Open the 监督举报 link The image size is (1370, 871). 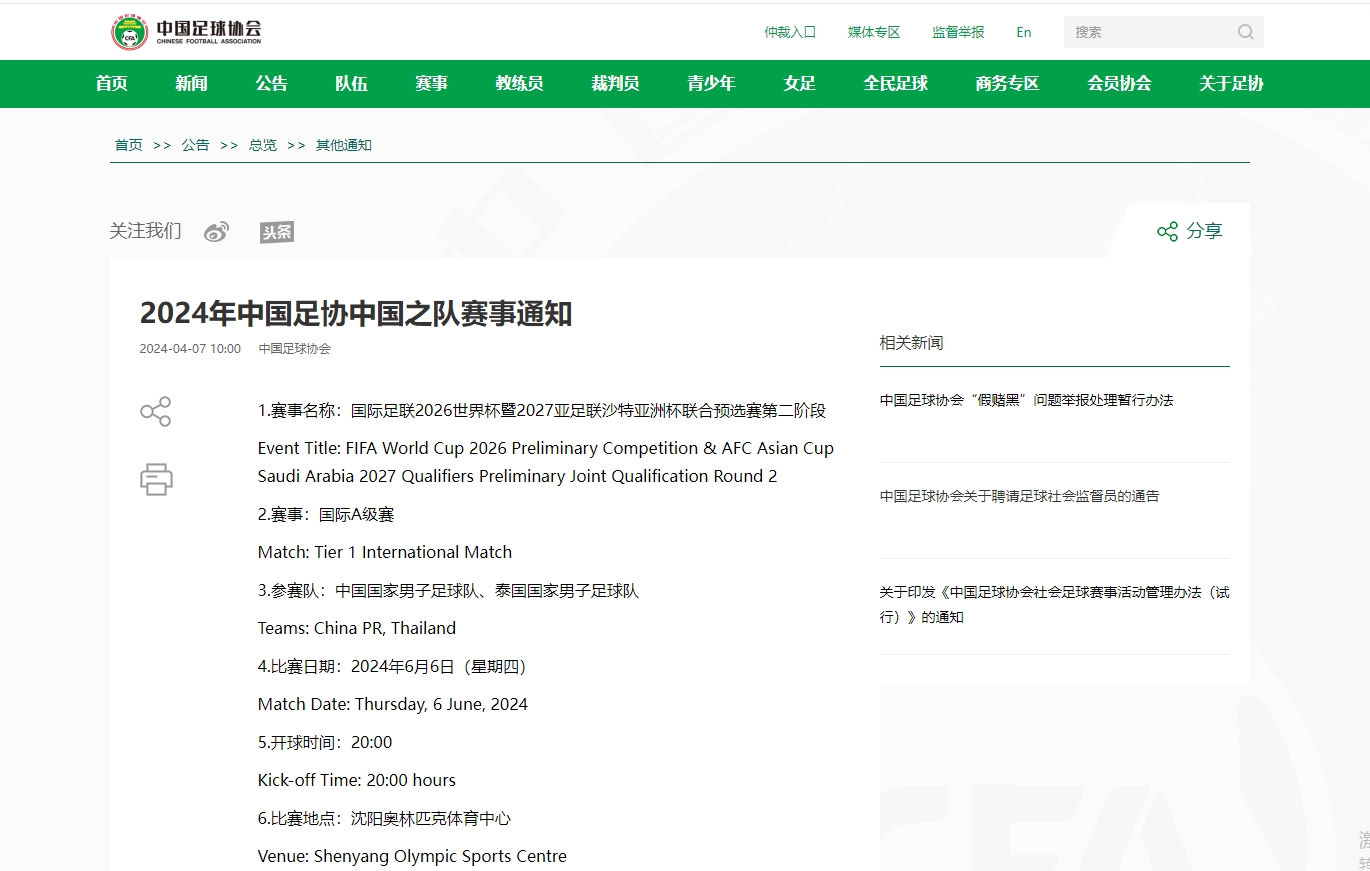tap(958, 32)
